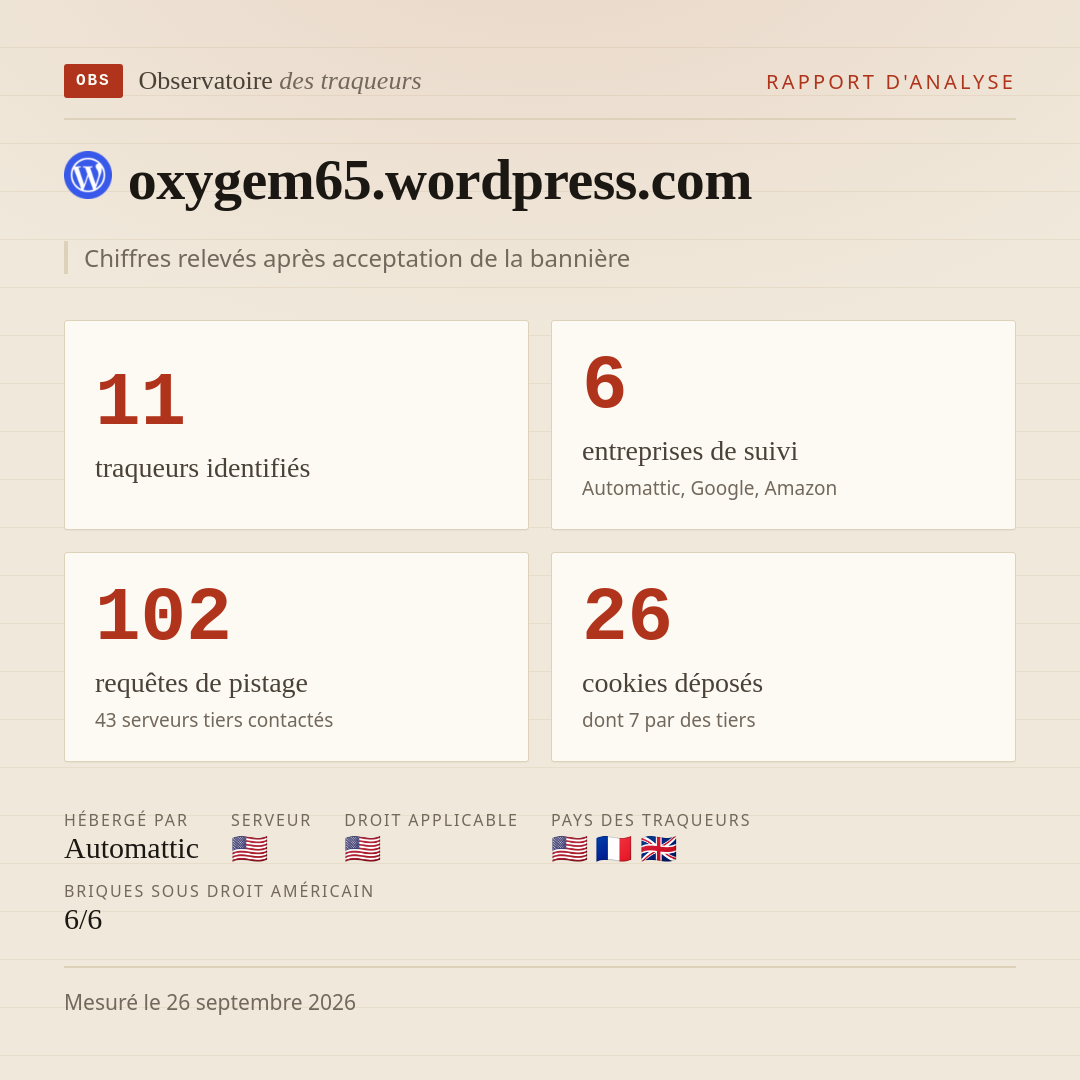Click the US flag under Serveur
Image resolution: width=1080 pixels, height=1080 pixels.
[249, 849]
